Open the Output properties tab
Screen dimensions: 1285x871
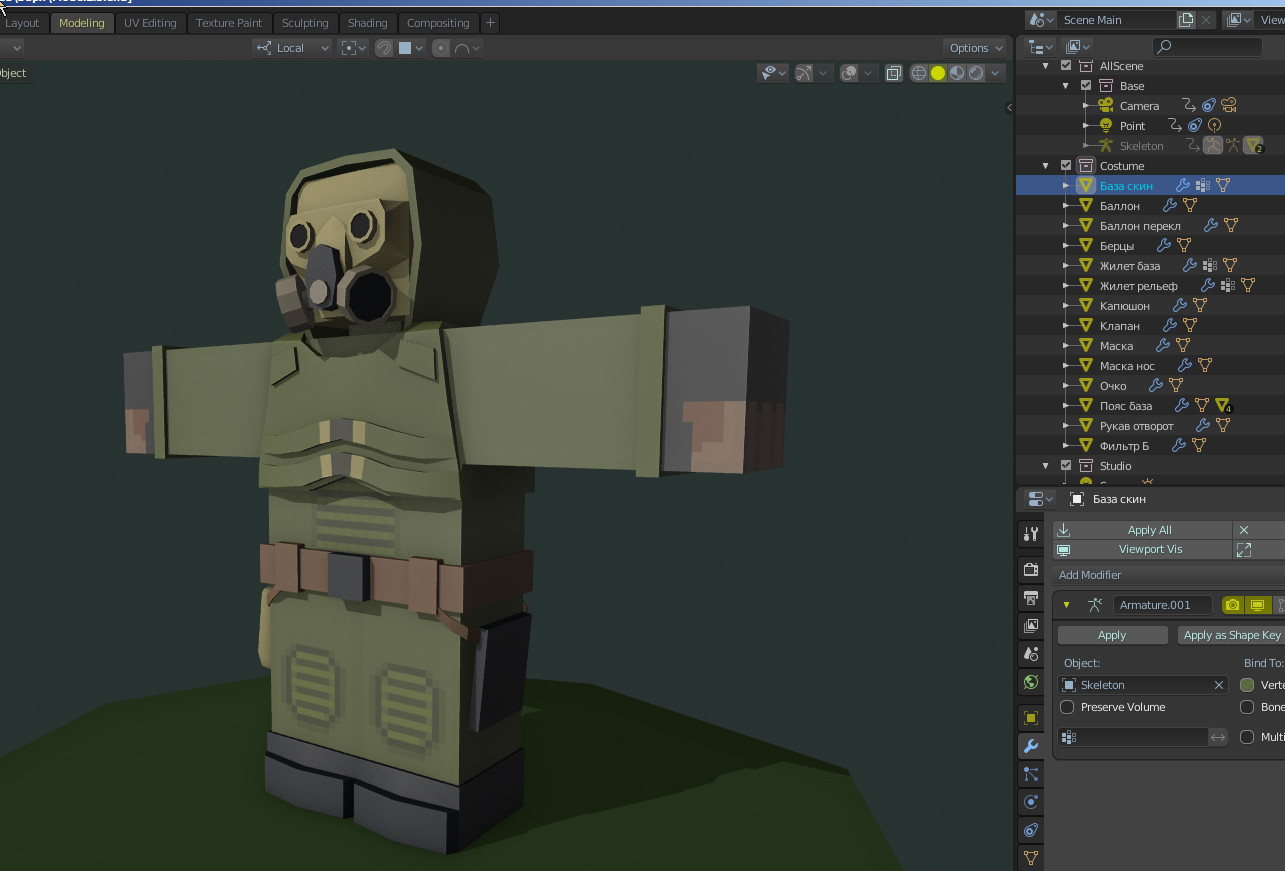coord(1031,598)
